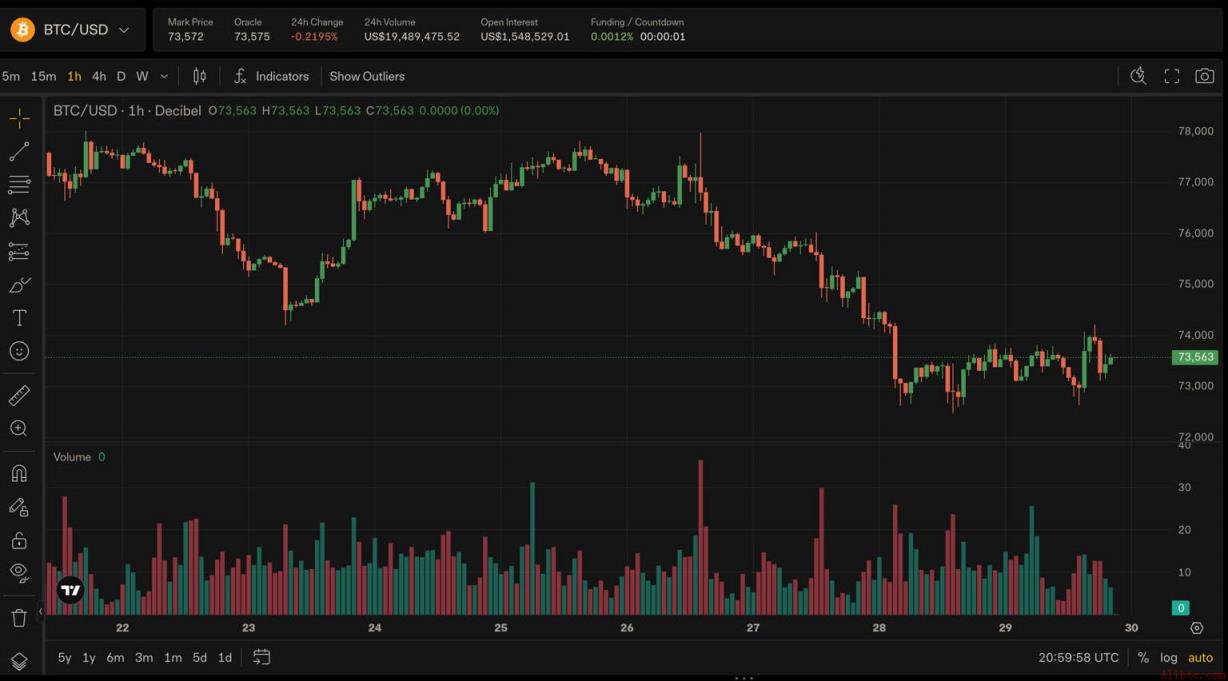Viewport: 1228px width, 681px height.
Task: Open the Indicators menu
Action: [271, 76]
